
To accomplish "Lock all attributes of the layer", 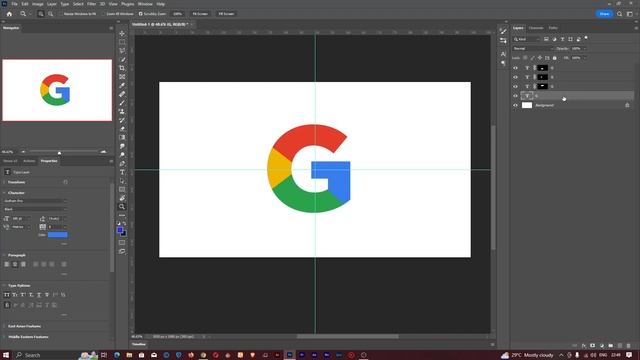I will (555, 58).
